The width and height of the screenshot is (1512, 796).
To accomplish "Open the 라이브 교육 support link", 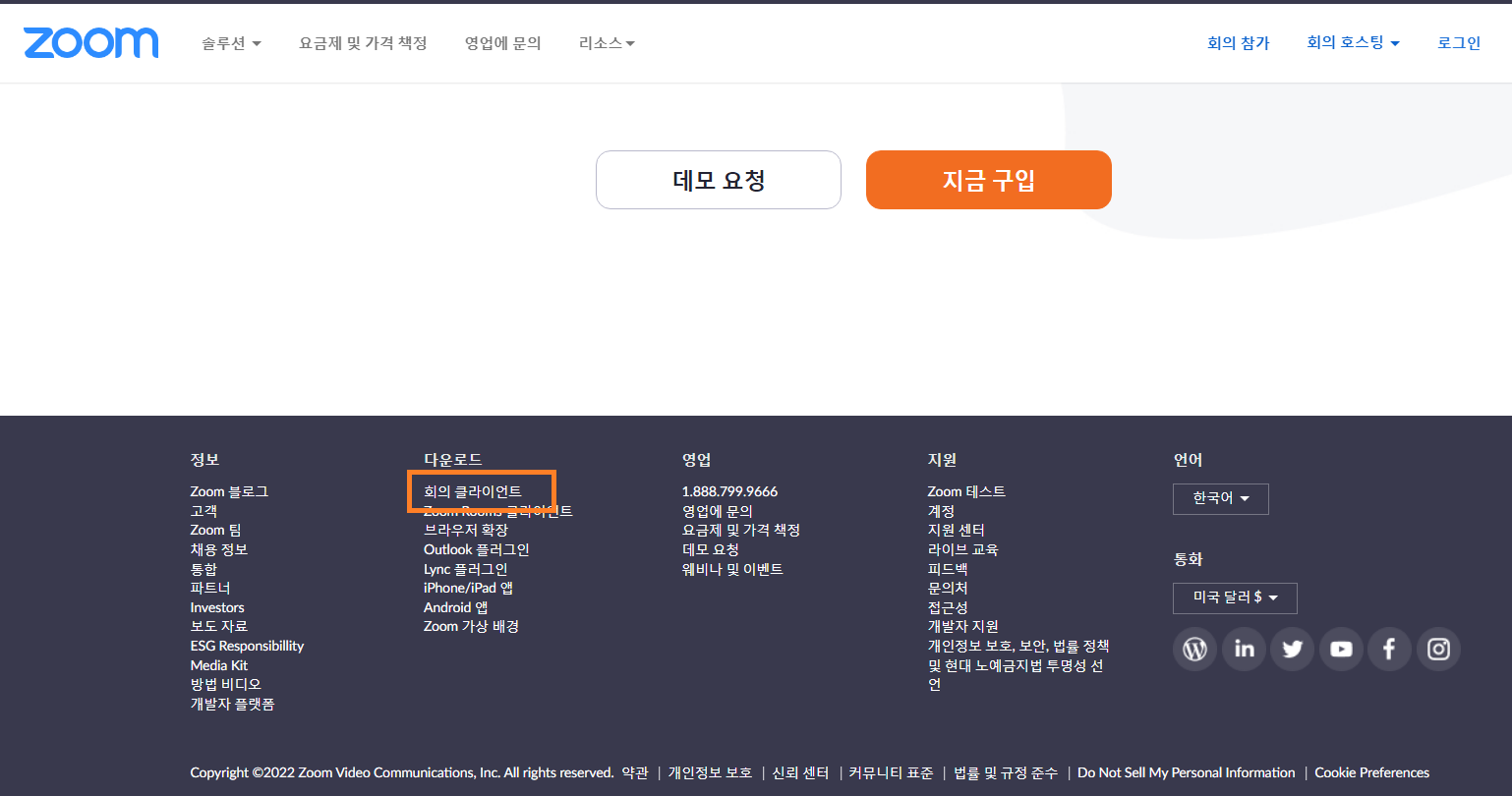I will pos(963,549).
